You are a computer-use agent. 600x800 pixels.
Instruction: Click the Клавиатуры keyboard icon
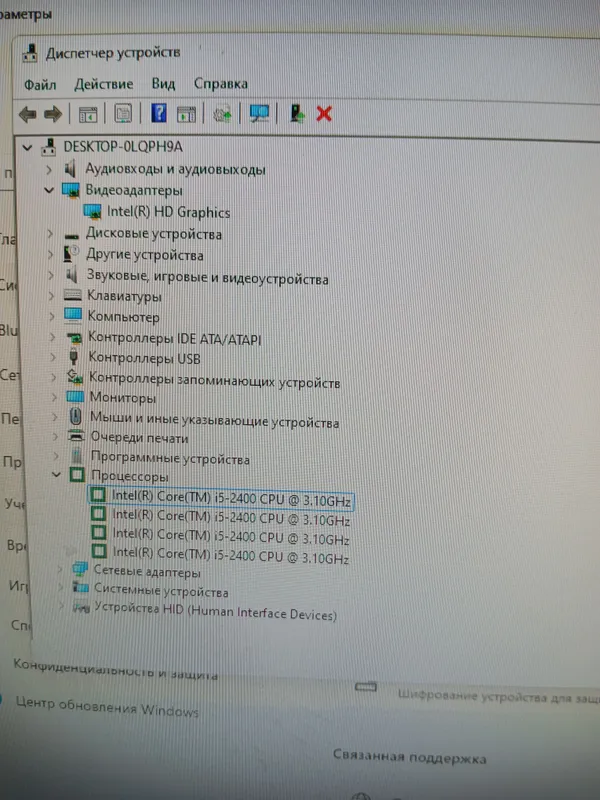(x=72, y=295)
